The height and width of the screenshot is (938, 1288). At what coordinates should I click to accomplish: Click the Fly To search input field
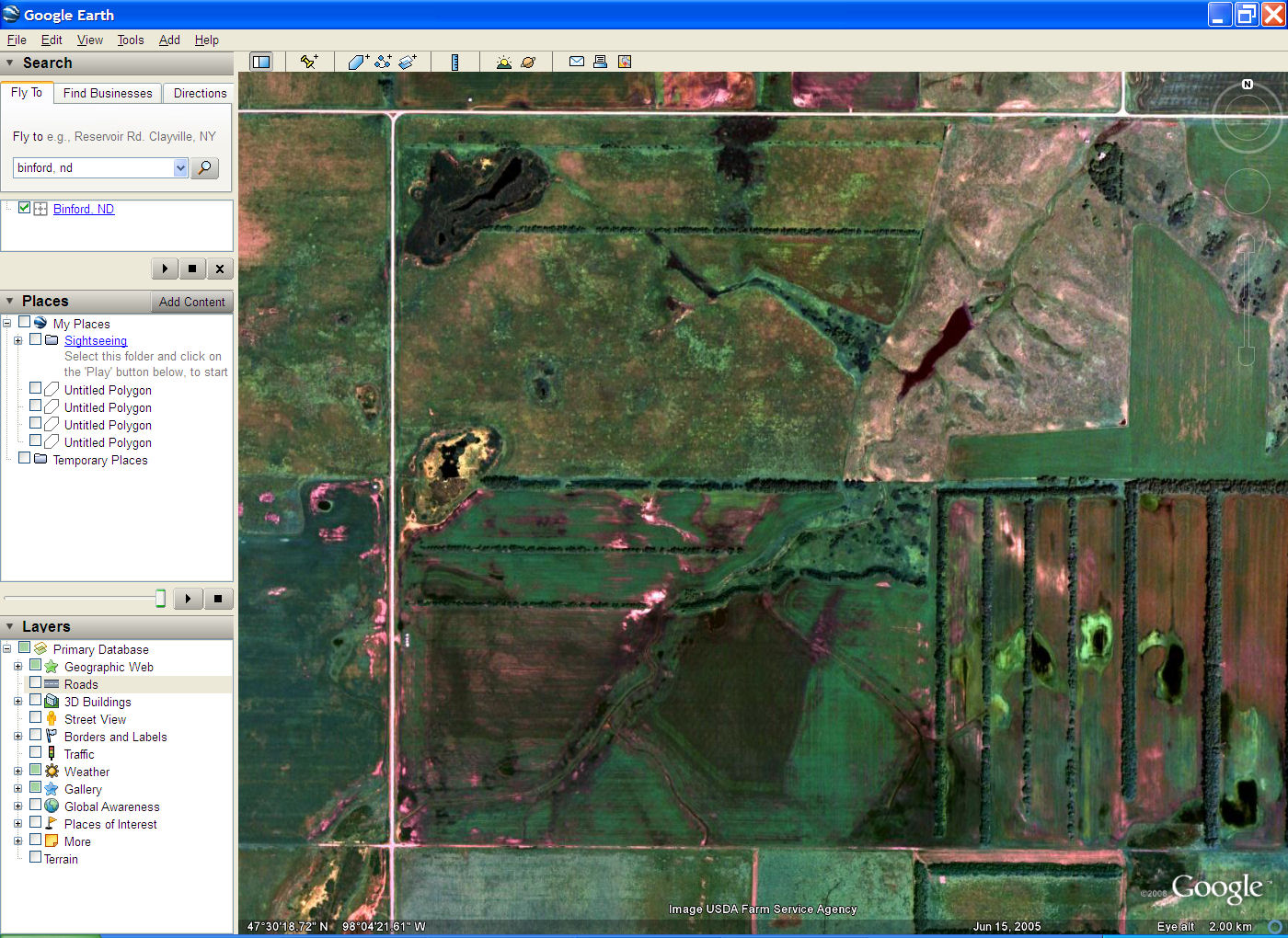(93, 167)
